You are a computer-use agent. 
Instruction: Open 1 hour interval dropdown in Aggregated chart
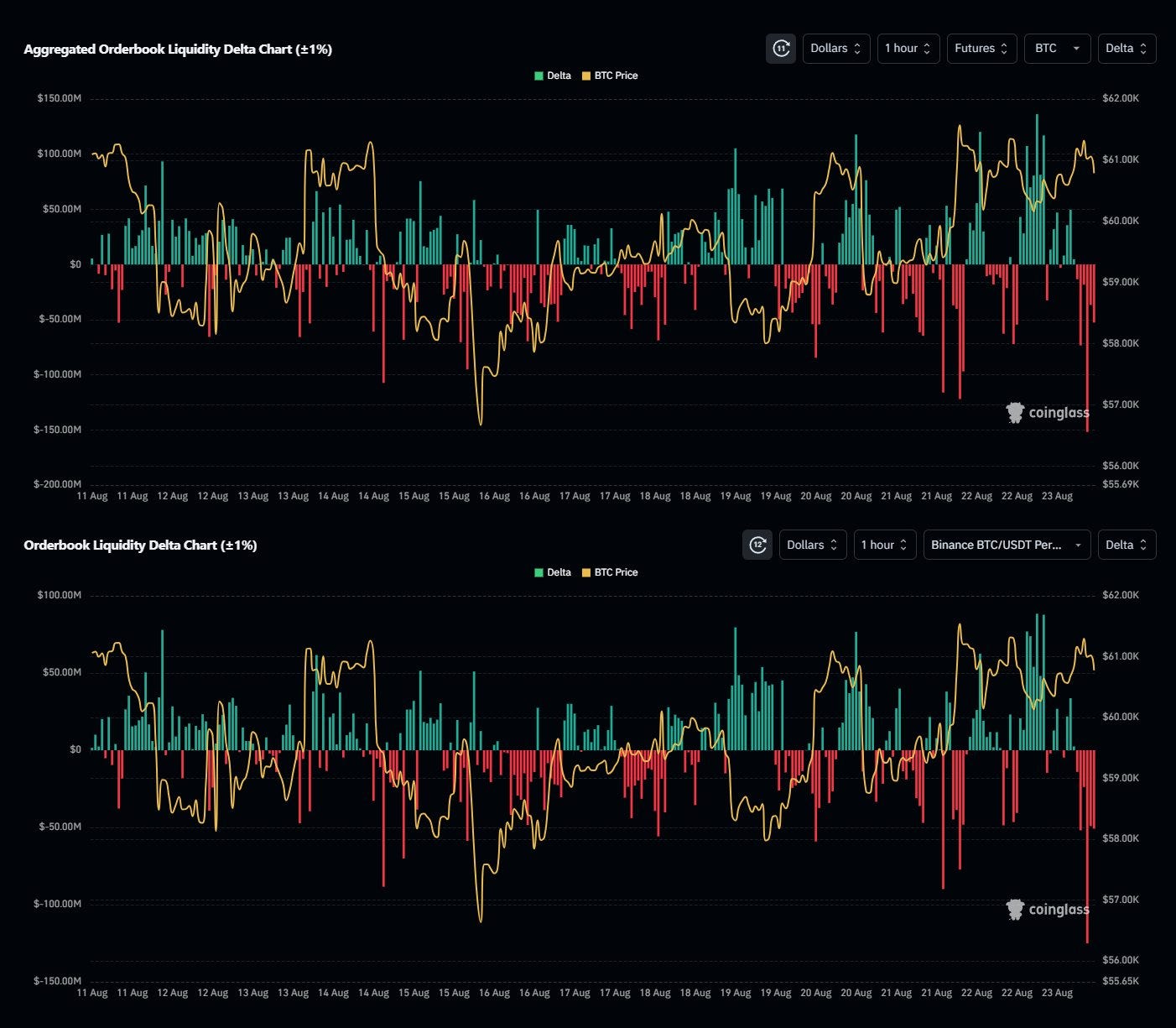coord(908,49)
